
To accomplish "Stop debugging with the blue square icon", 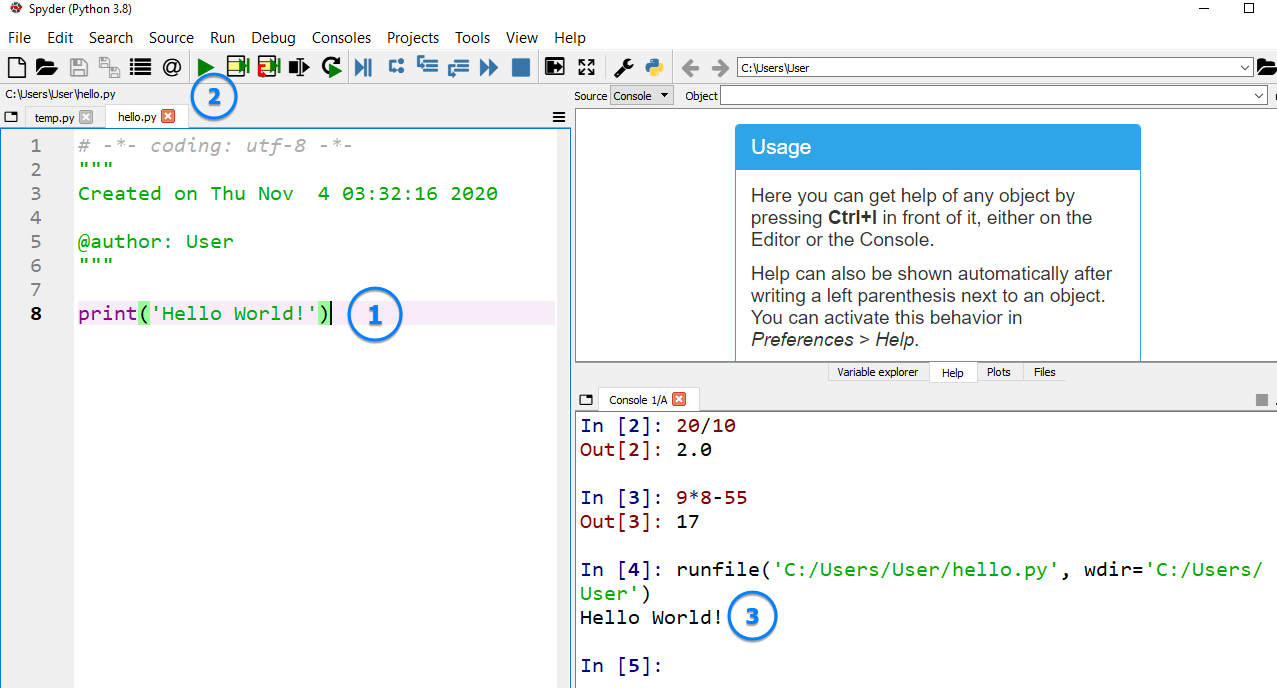I will (x=520, y=67).
